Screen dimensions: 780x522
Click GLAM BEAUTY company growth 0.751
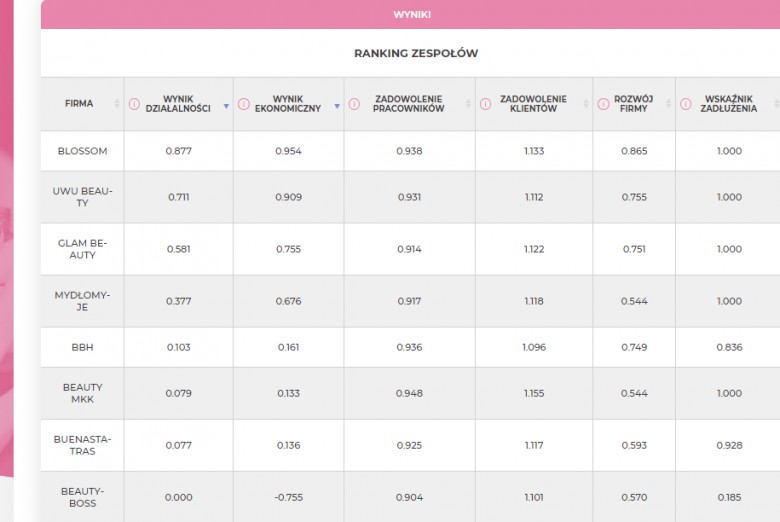tap(634, 249)
